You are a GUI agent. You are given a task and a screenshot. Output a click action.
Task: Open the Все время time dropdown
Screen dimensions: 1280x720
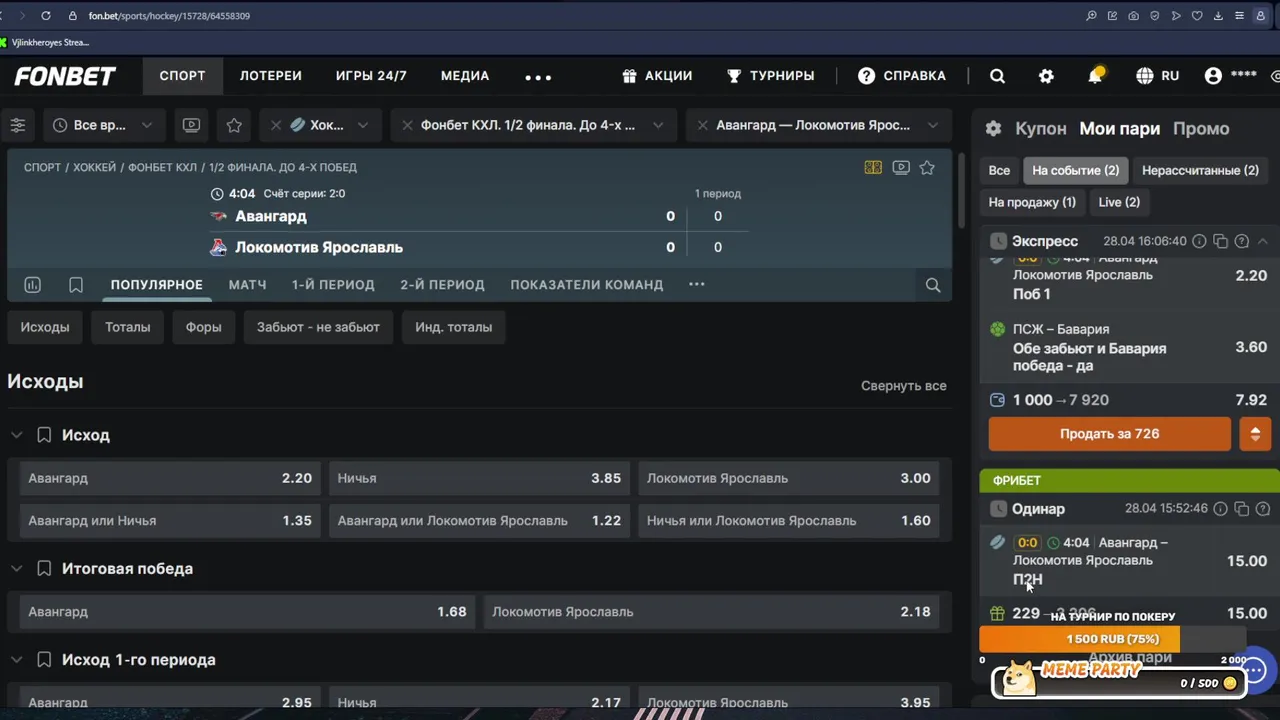[104, 125]
